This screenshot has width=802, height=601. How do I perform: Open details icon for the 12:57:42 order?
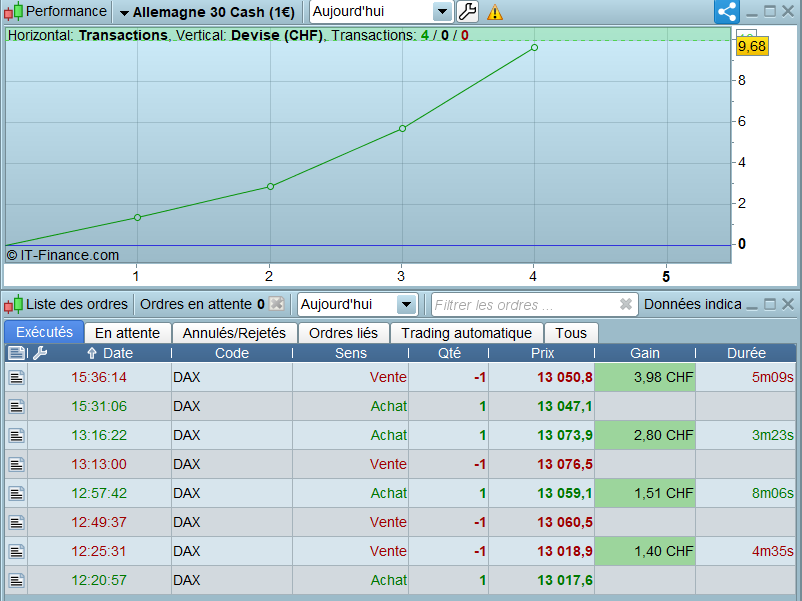click(x=16, y=494)
